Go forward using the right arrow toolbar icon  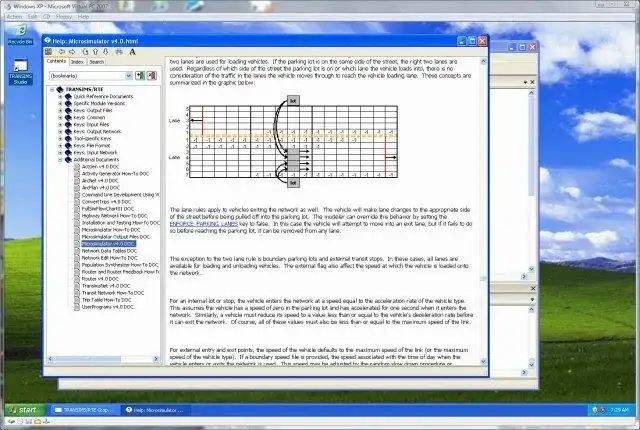(x=72, y=51)
